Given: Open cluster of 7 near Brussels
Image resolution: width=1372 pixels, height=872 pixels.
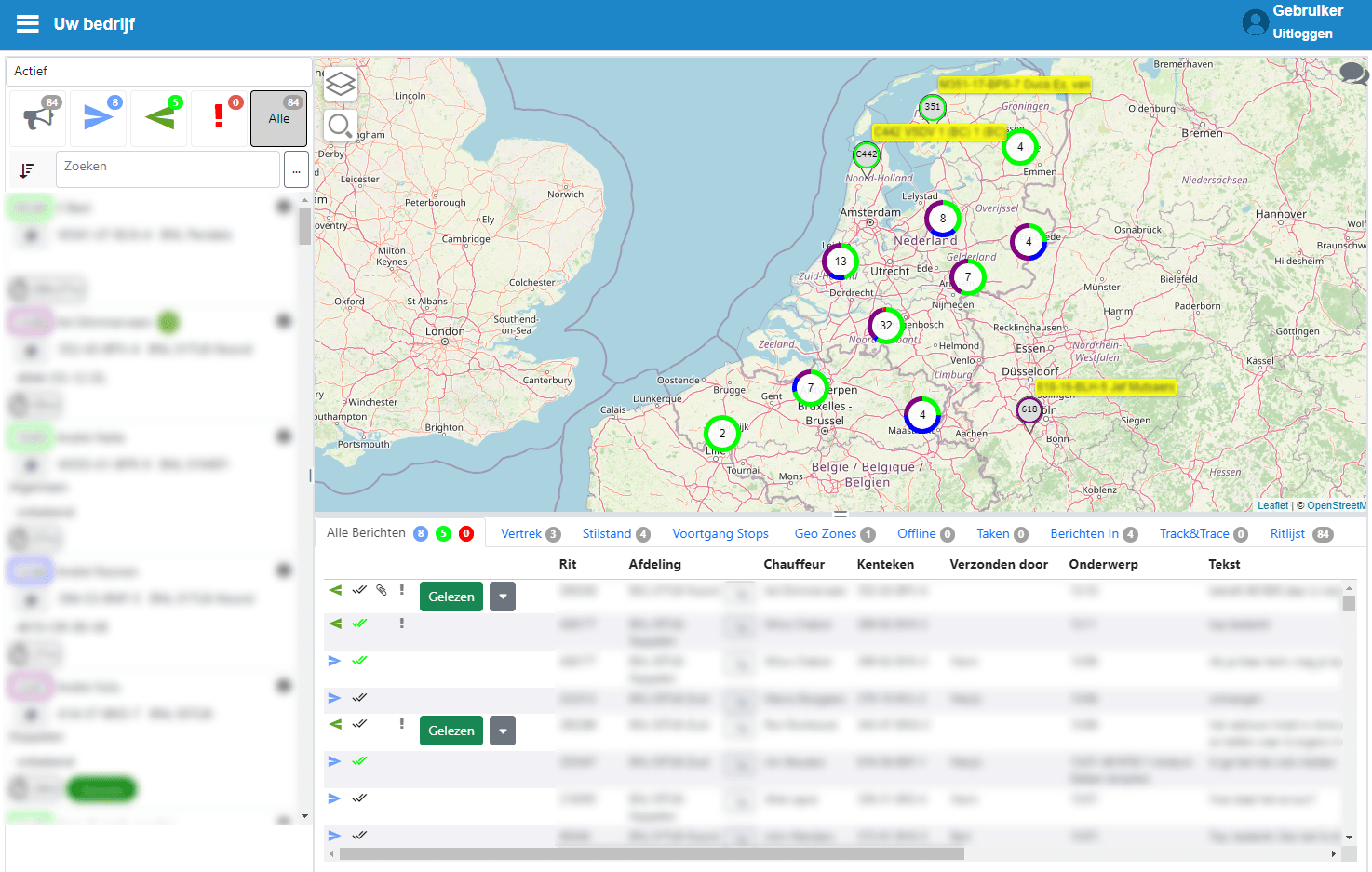Looking at the screenshot, I should click(811, 388).
